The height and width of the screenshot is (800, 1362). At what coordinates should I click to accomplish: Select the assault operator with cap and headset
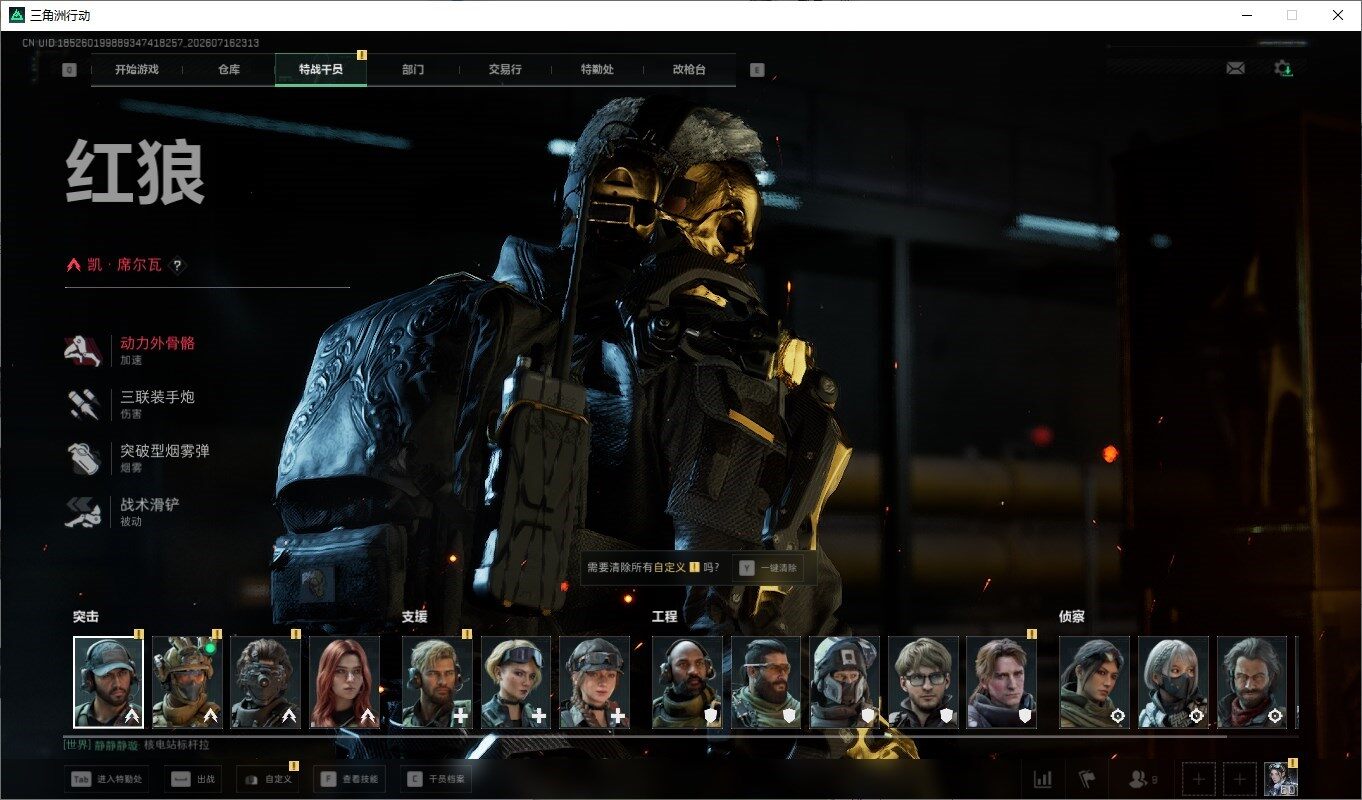coord(108,682)
